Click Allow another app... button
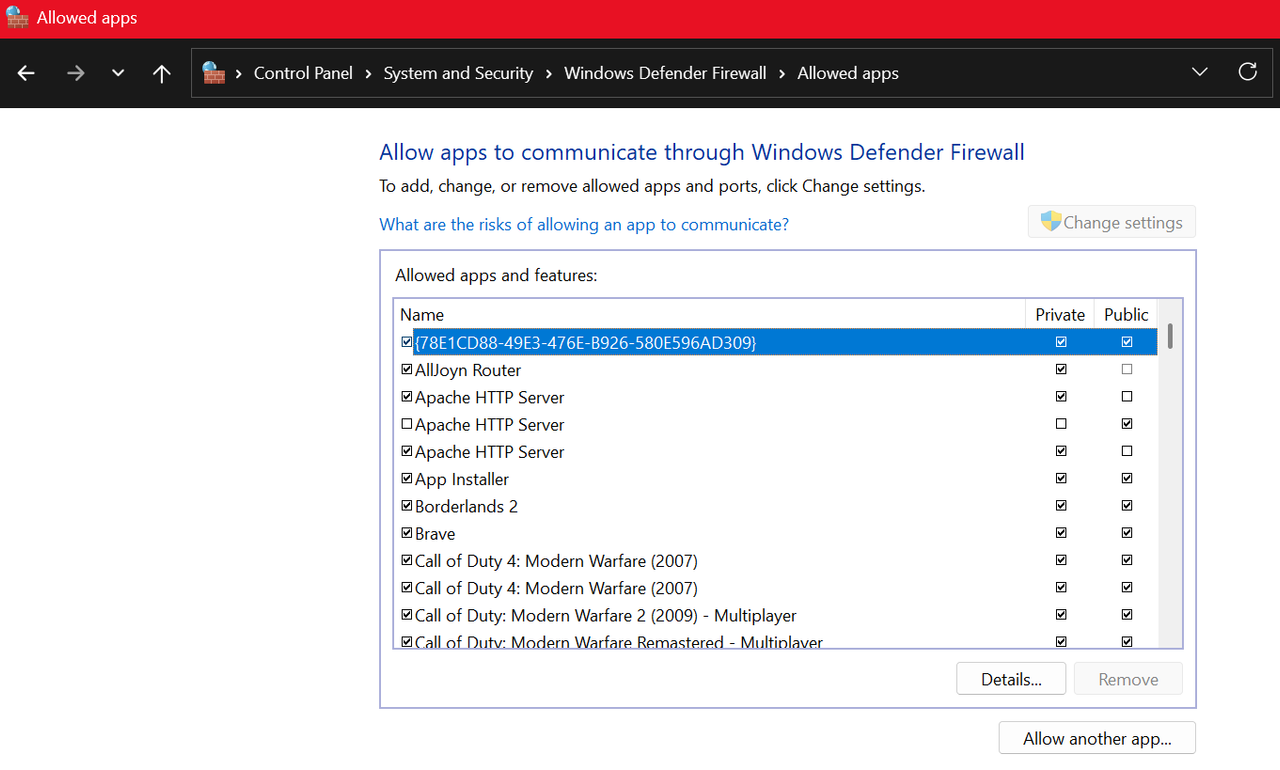 pos(1097,739)
